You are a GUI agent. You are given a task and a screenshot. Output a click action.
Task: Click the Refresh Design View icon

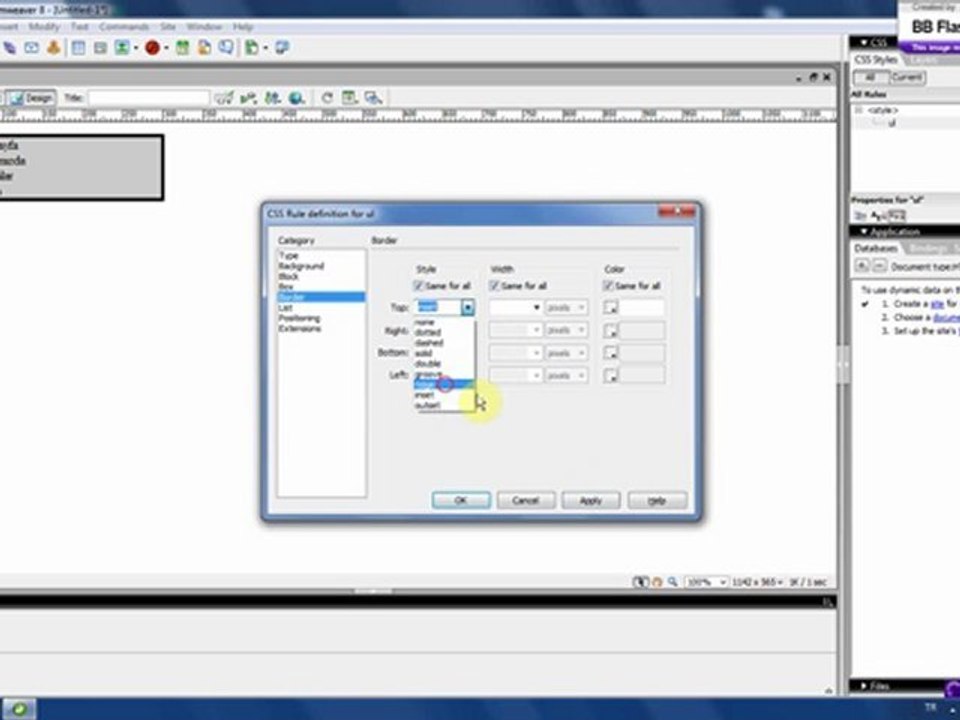[327, 98]
